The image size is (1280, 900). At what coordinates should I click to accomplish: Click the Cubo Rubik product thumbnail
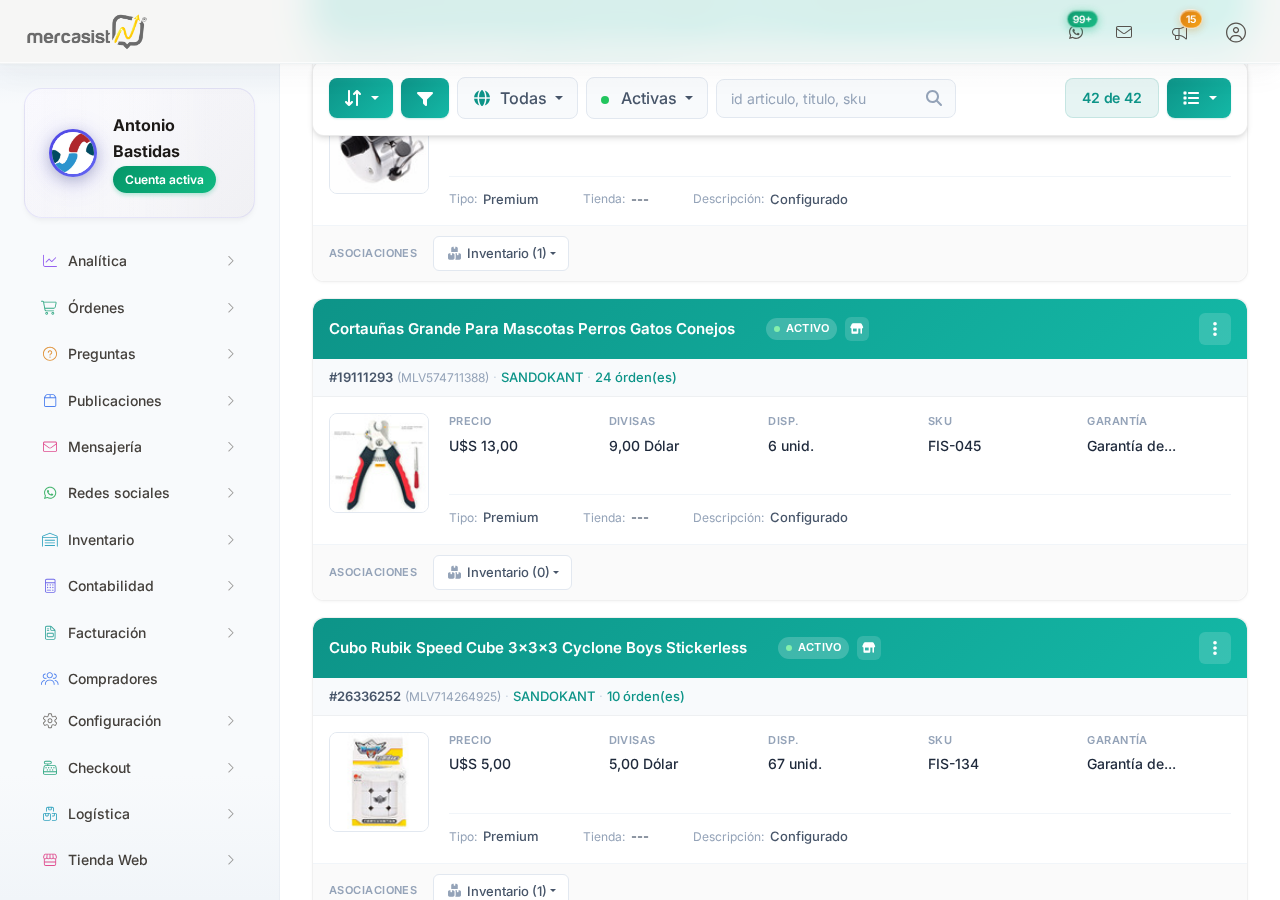click(379, 782)
